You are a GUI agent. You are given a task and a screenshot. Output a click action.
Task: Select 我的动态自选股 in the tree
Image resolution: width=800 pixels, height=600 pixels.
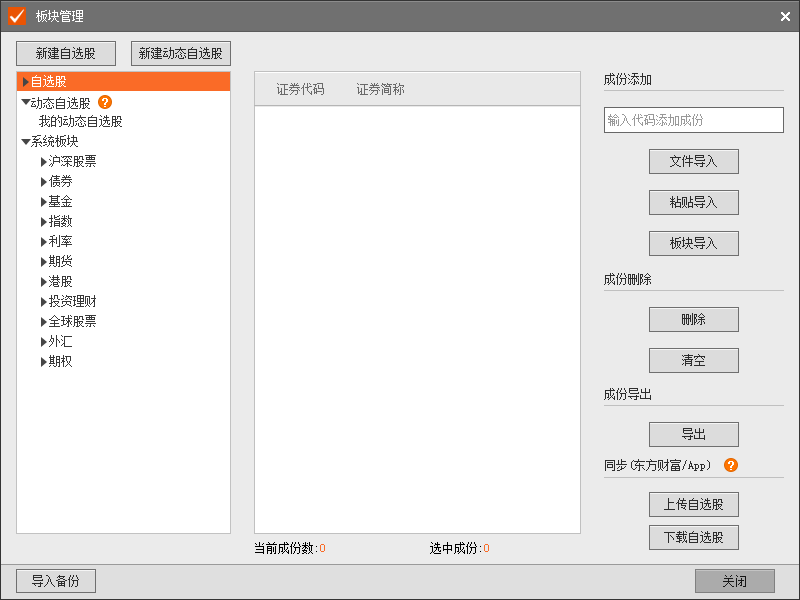(80, 122)
